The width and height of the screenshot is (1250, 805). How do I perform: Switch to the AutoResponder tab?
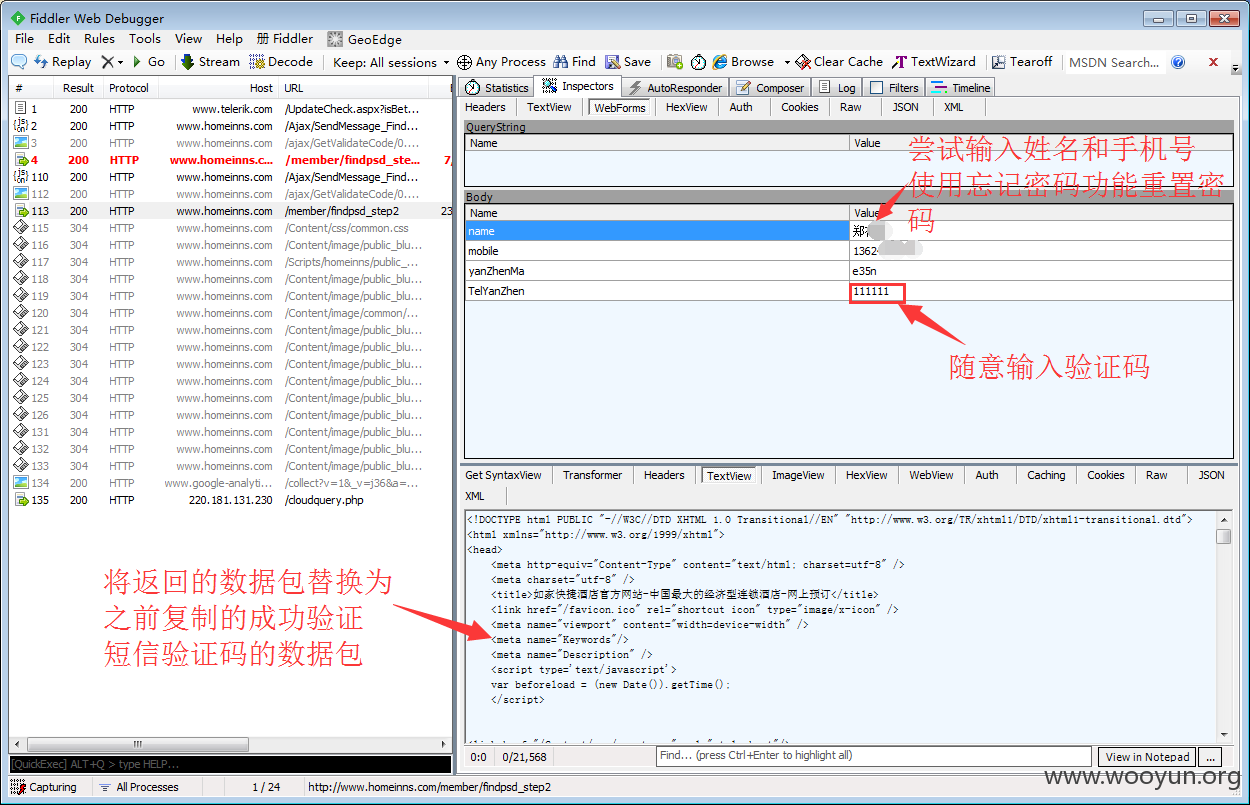point(675,88)
